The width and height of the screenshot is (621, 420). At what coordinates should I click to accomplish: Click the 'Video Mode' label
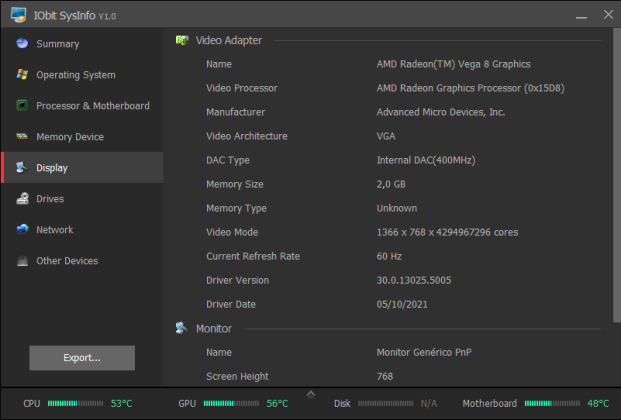coord(232,232)
